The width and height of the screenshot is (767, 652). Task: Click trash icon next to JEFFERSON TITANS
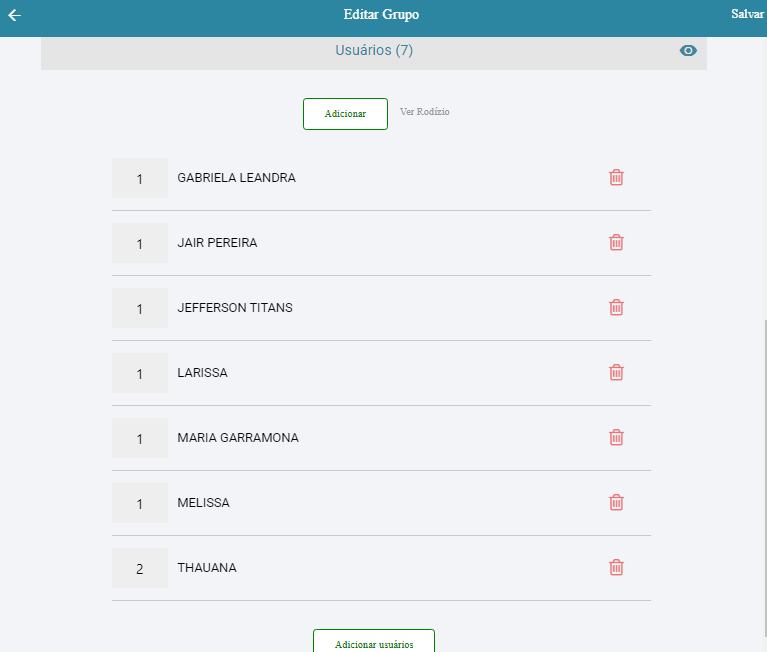[616, 307]
